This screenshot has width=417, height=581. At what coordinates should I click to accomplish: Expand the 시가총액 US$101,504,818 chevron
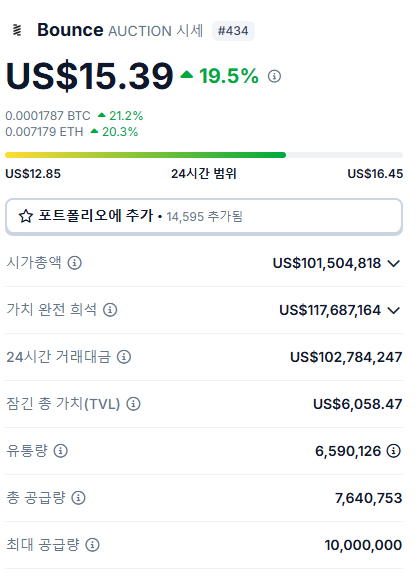(394, 263)
